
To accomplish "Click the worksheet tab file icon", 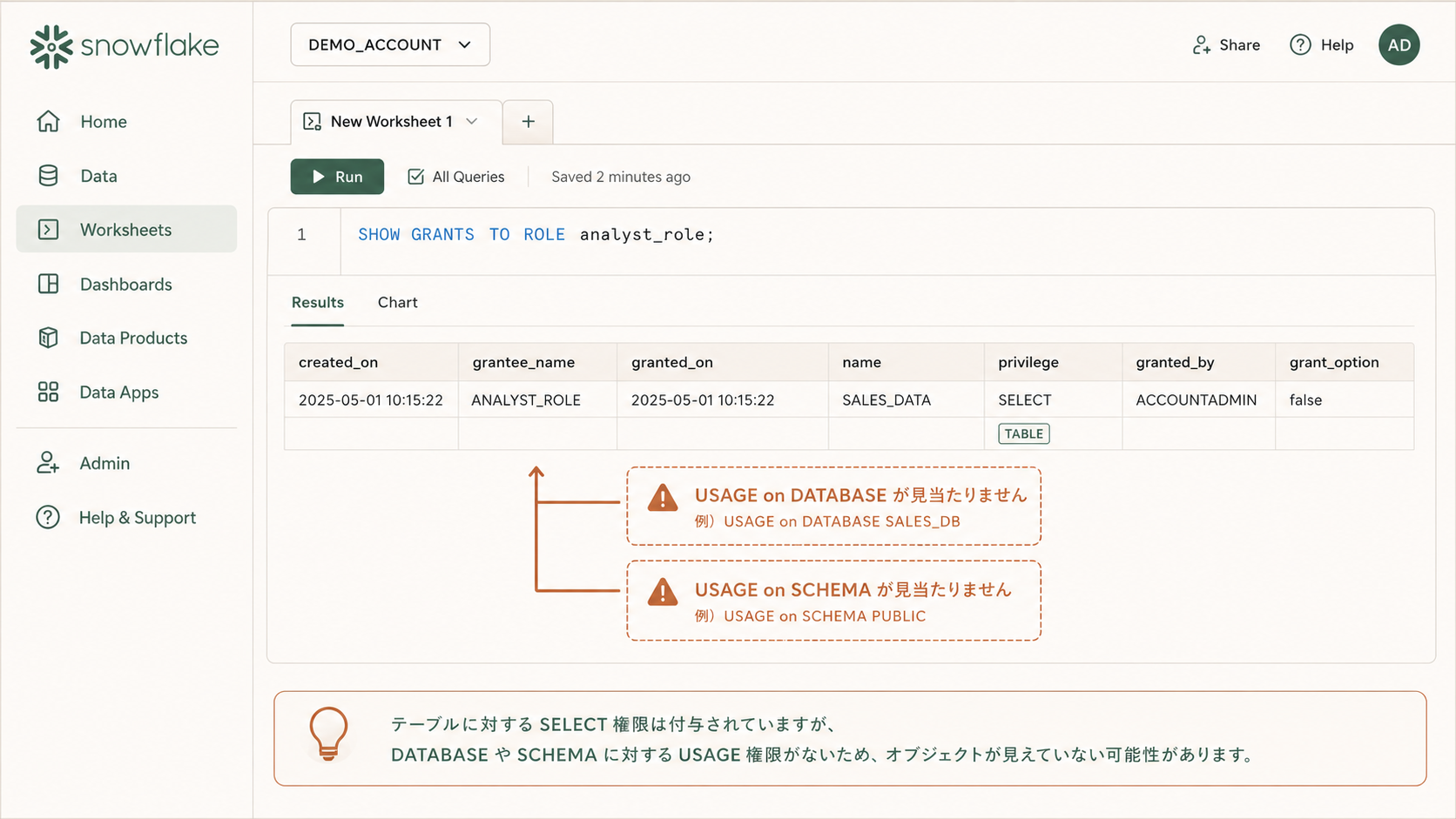I will pyautogui.click(x=312, y=122).
